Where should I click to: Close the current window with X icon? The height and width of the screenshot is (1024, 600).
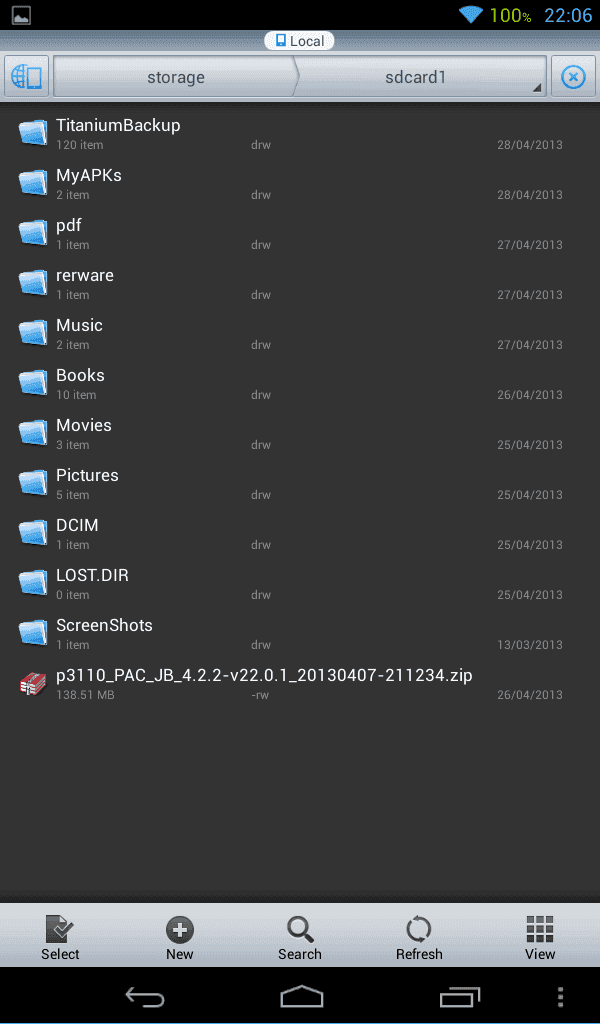[x=573, y=77]
